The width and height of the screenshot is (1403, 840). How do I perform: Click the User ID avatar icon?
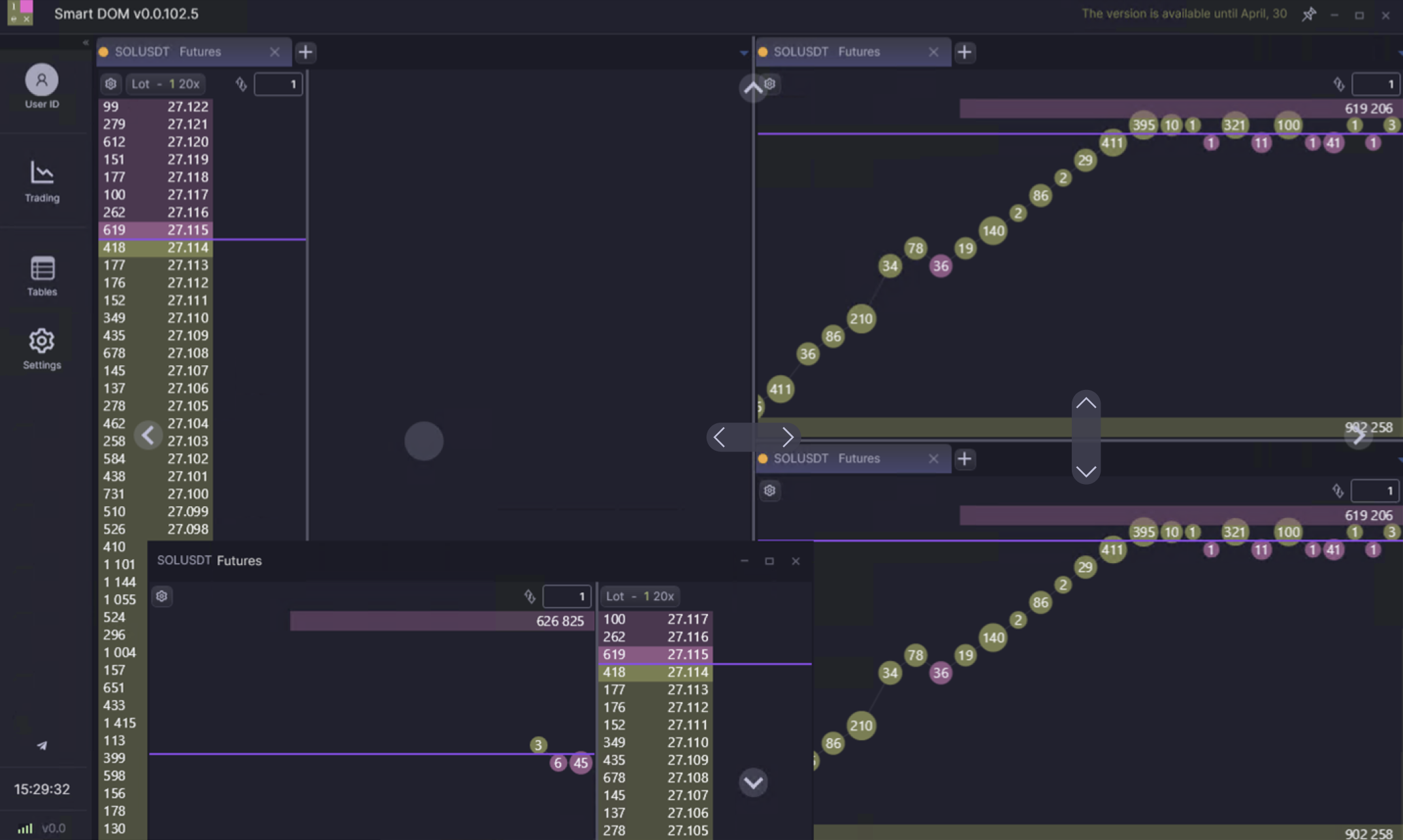tap(42, 80)
